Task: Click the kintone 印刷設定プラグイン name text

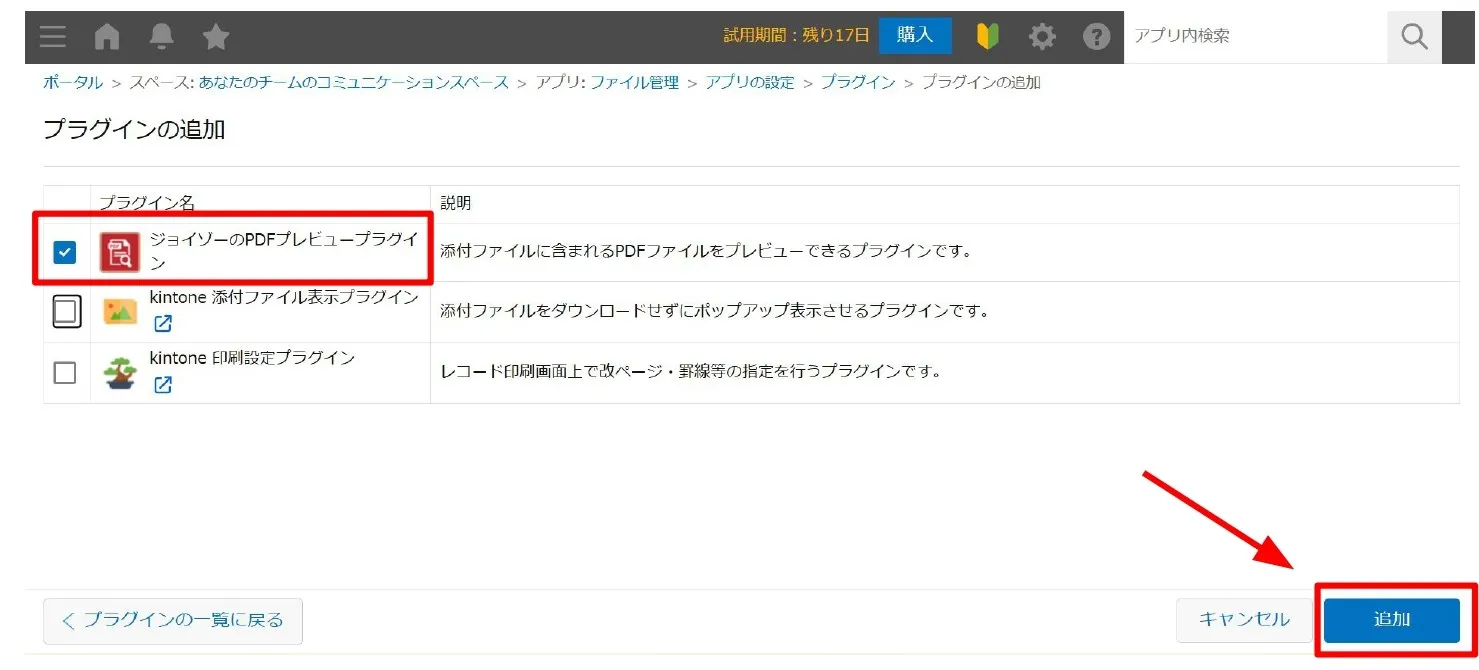Action: [x=252, y=358]
